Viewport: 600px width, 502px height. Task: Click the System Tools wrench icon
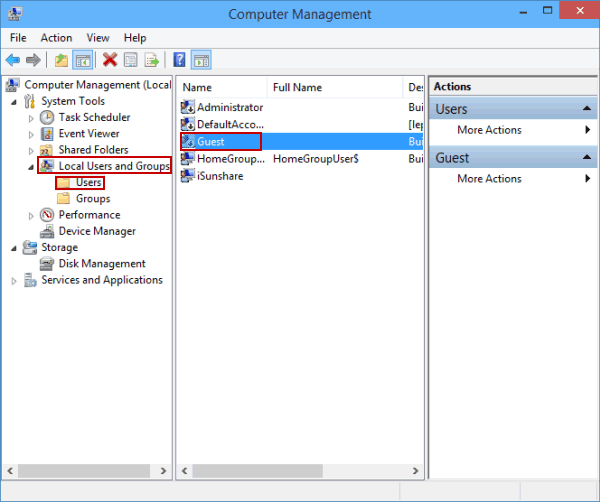tap(29, 101)
